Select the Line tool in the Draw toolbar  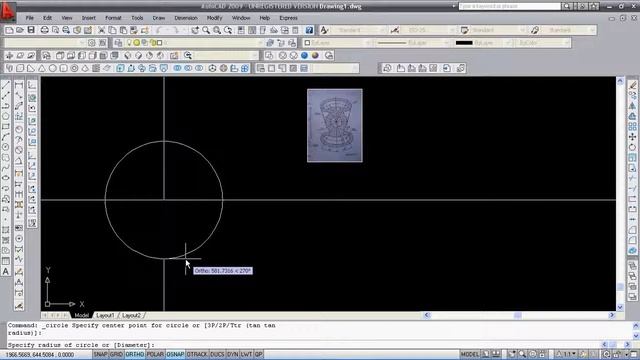tap(6, 85)
